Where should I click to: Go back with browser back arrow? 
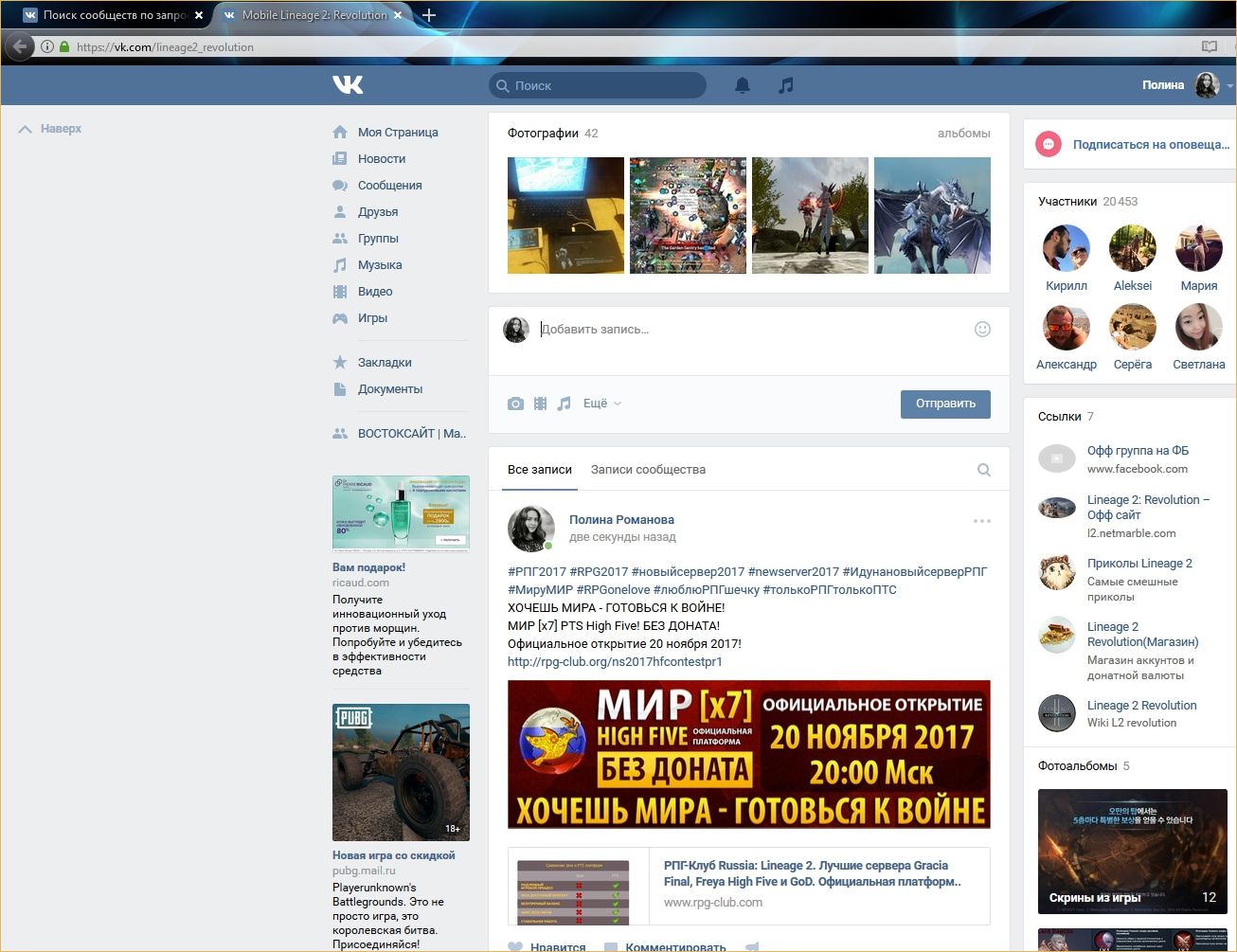(x=20, y=46)
